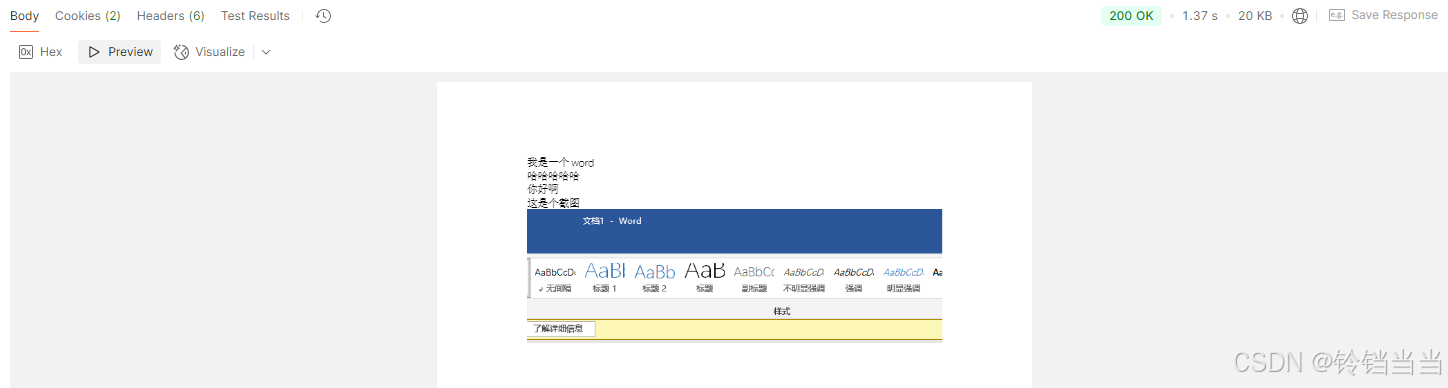Click the 1.37 s response time

pyautogui.click(x=1200, y=16)
